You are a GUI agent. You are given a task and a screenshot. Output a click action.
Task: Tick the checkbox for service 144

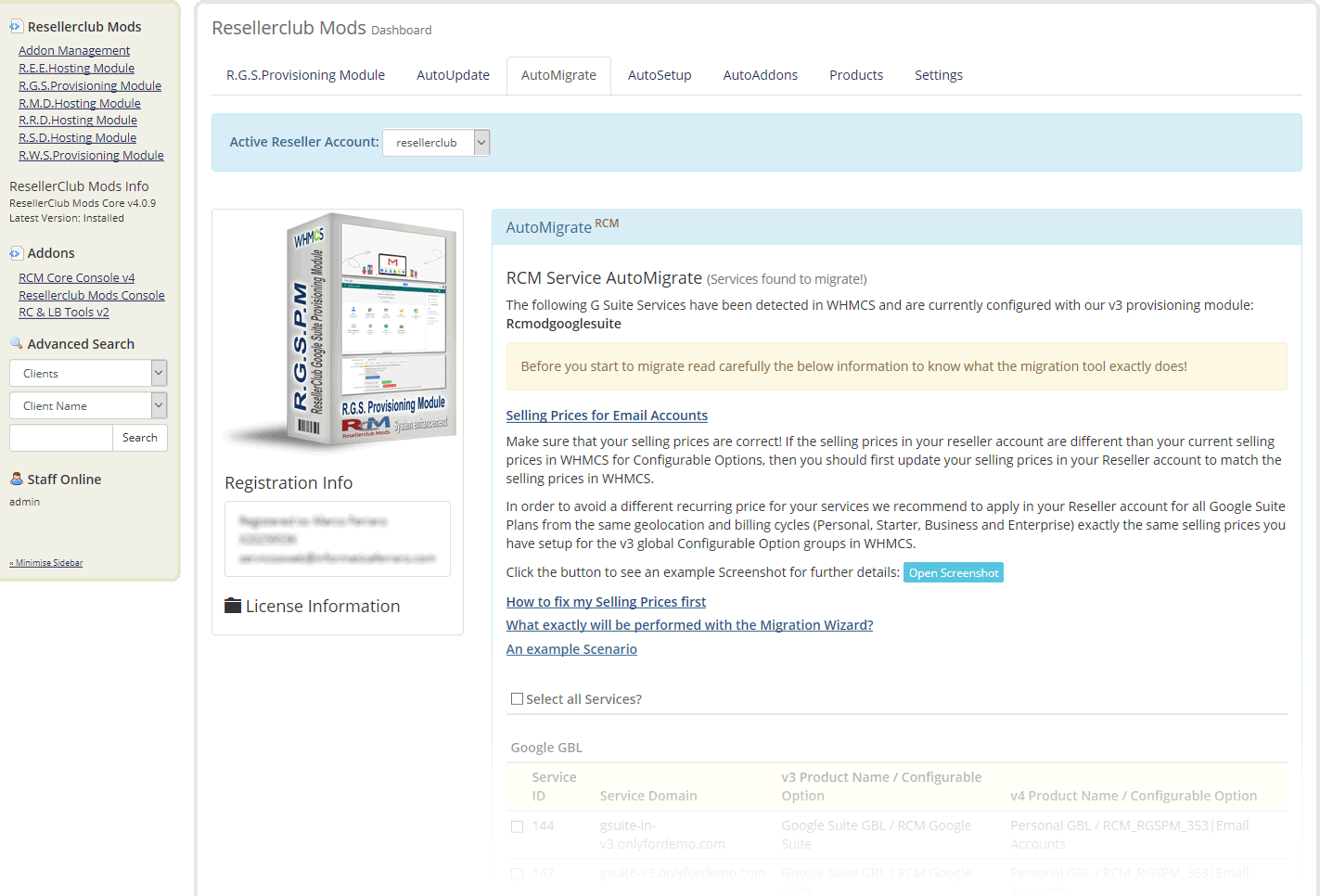click(517, 826)
